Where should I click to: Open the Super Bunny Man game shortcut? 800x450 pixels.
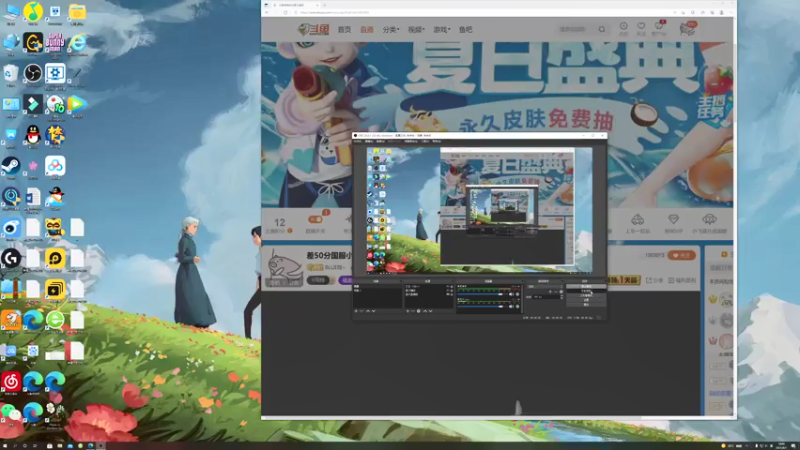[x=55, y=42]
